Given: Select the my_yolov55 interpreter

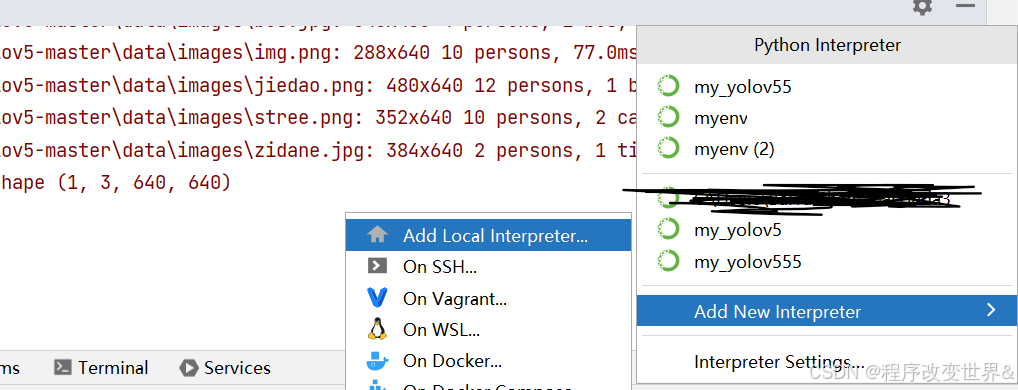Looking at the screenshot, I should point(827,86).
